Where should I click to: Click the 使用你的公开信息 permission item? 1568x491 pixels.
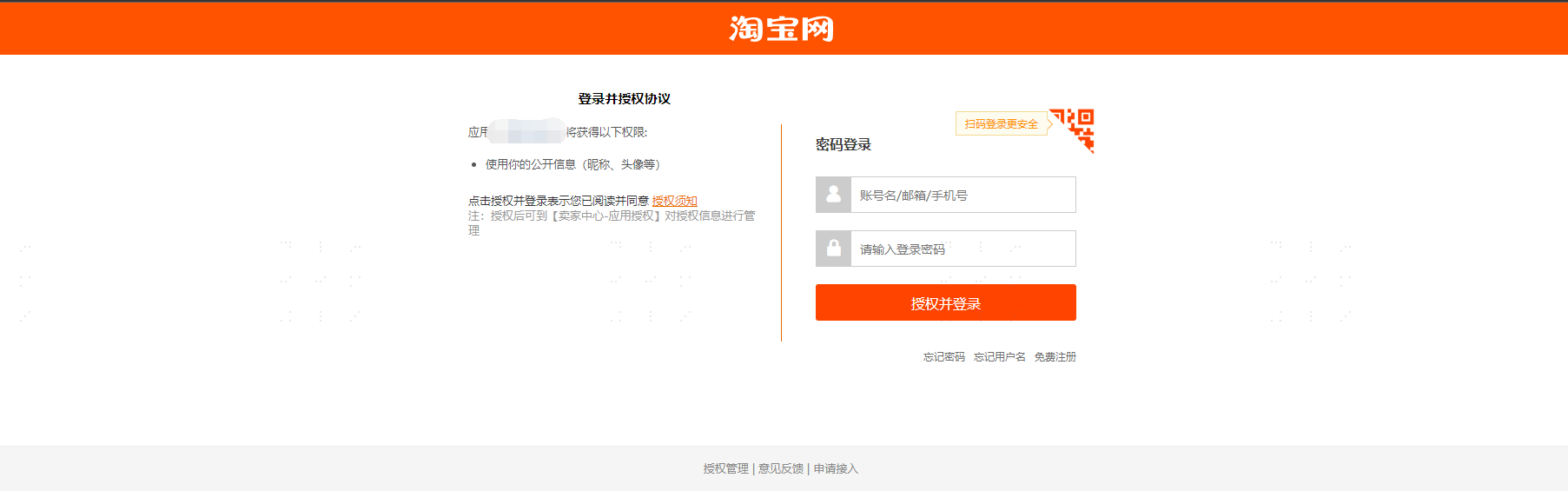tap(572, 164)
